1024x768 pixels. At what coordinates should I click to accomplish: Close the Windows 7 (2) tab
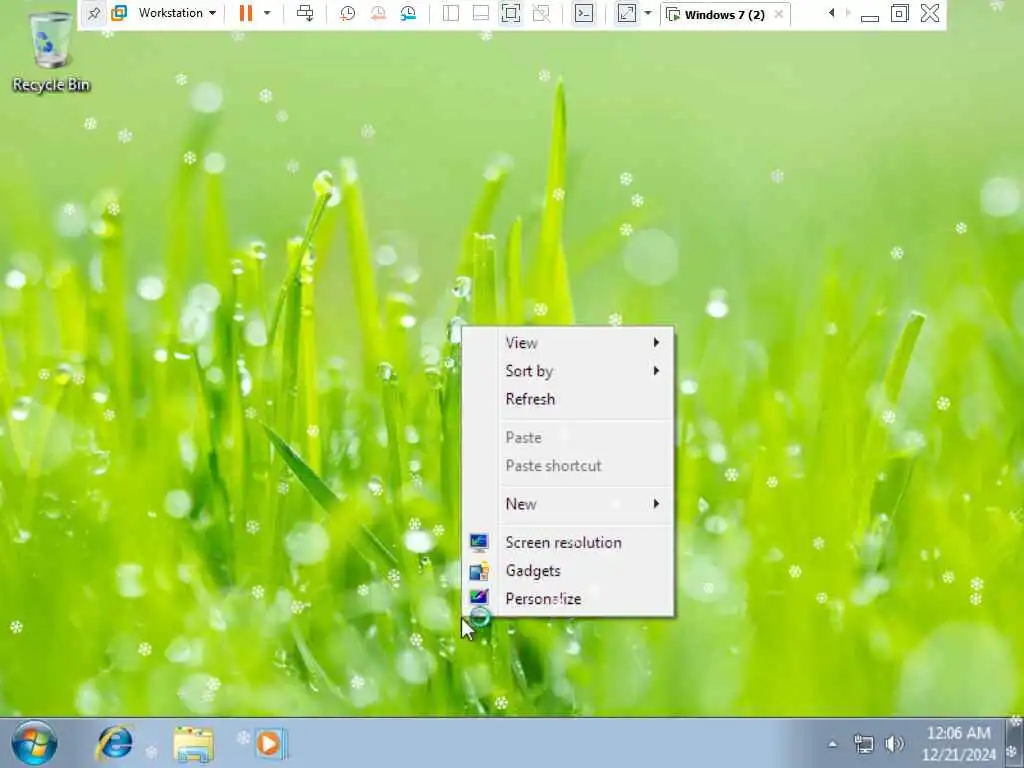(x=778, y=14)
